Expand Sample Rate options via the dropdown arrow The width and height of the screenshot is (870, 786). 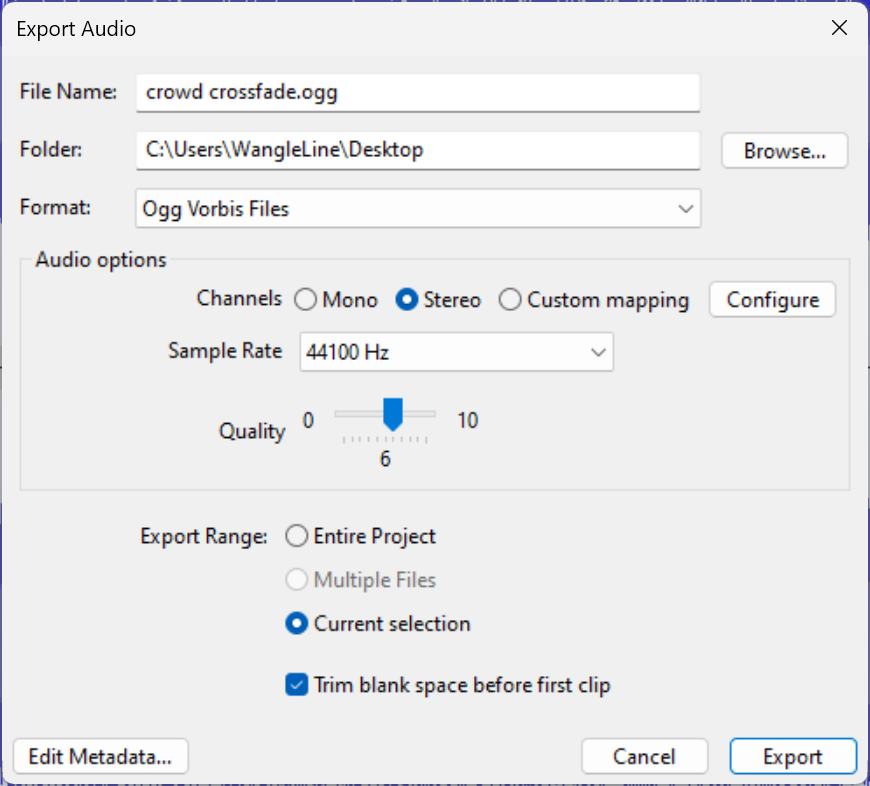coord(598,352)
